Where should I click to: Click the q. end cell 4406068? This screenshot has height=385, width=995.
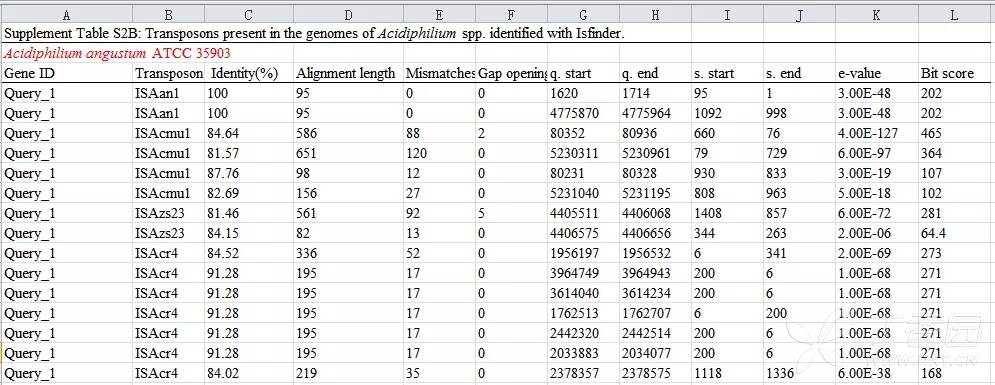tap(655, 213)
